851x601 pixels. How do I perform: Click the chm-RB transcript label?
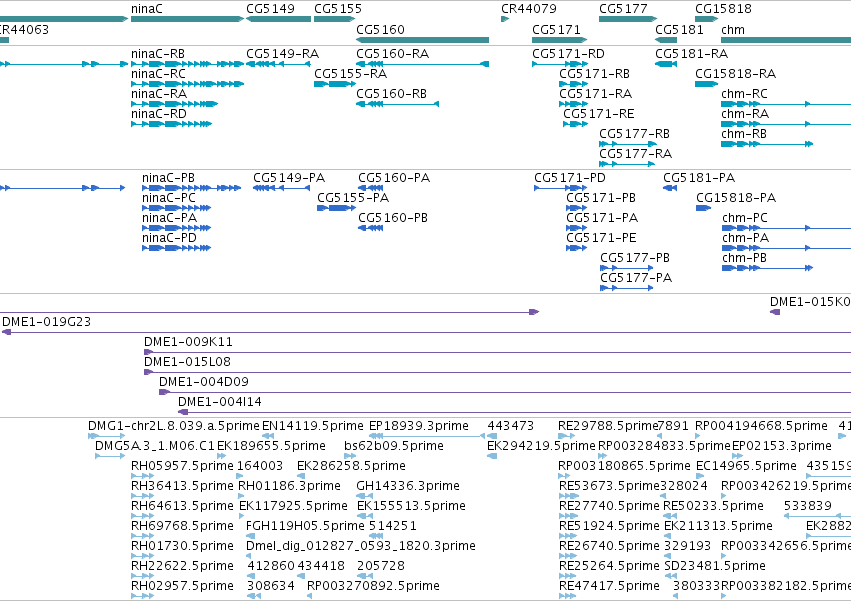tap(744, 134)
